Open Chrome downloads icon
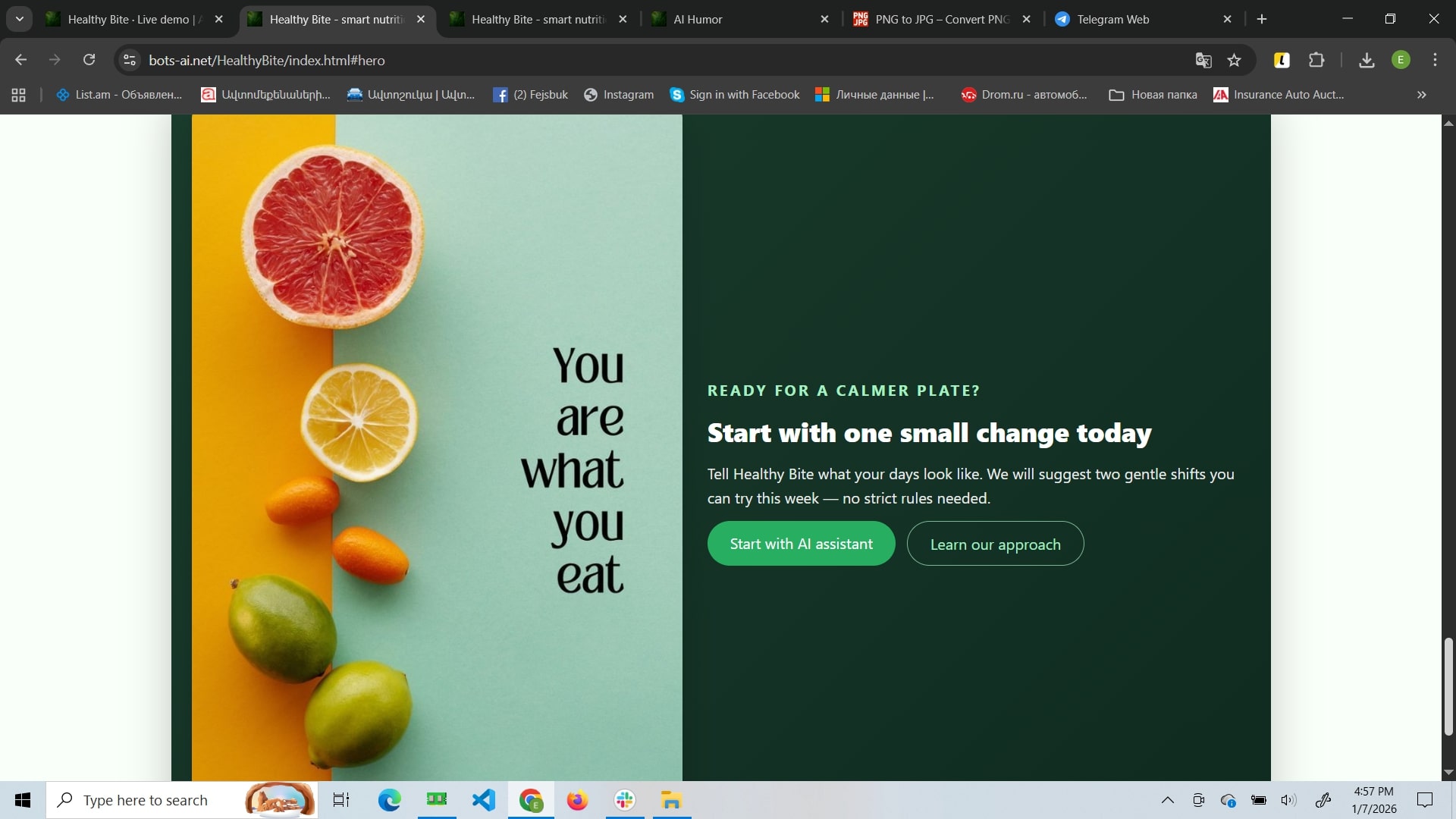 pyautogui.click(x=1367, y=61)
